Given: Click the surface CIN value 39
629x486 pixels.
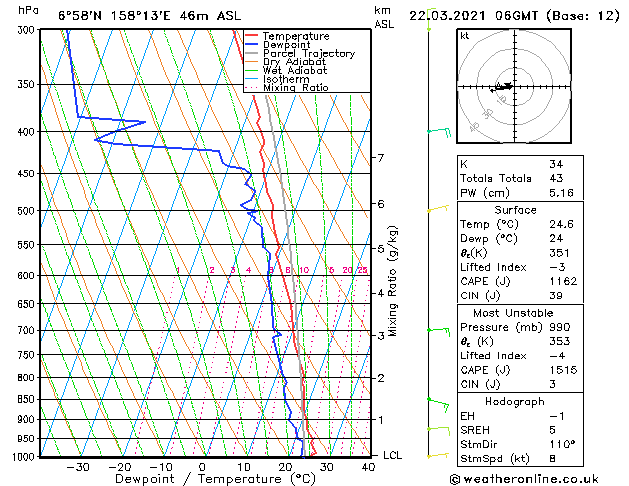Looking at the screenshot, I should coord(556,296).
